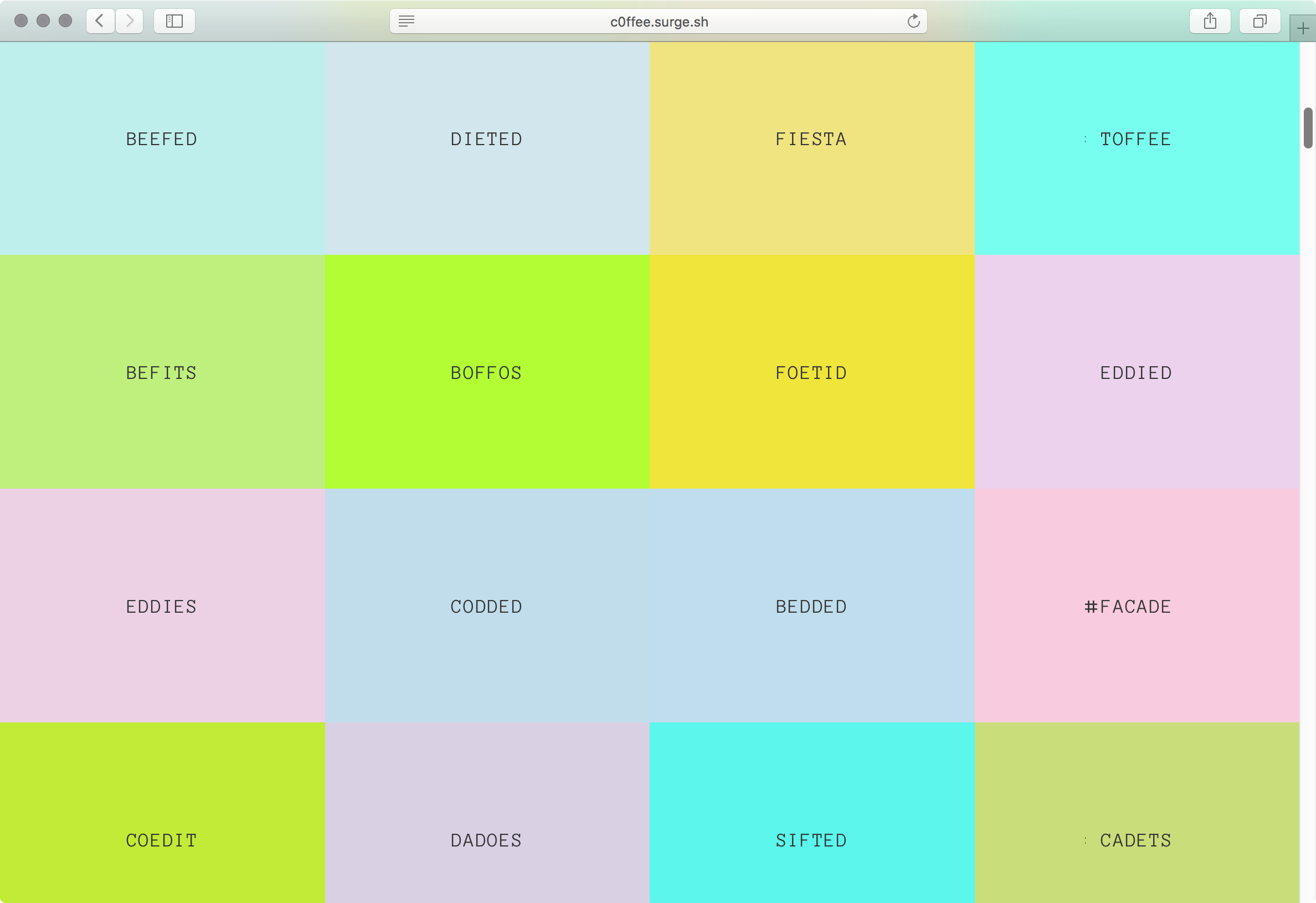Pick the EDDIES pink swatch
The width and height of the screenshot is (1316, 903).
162,606
